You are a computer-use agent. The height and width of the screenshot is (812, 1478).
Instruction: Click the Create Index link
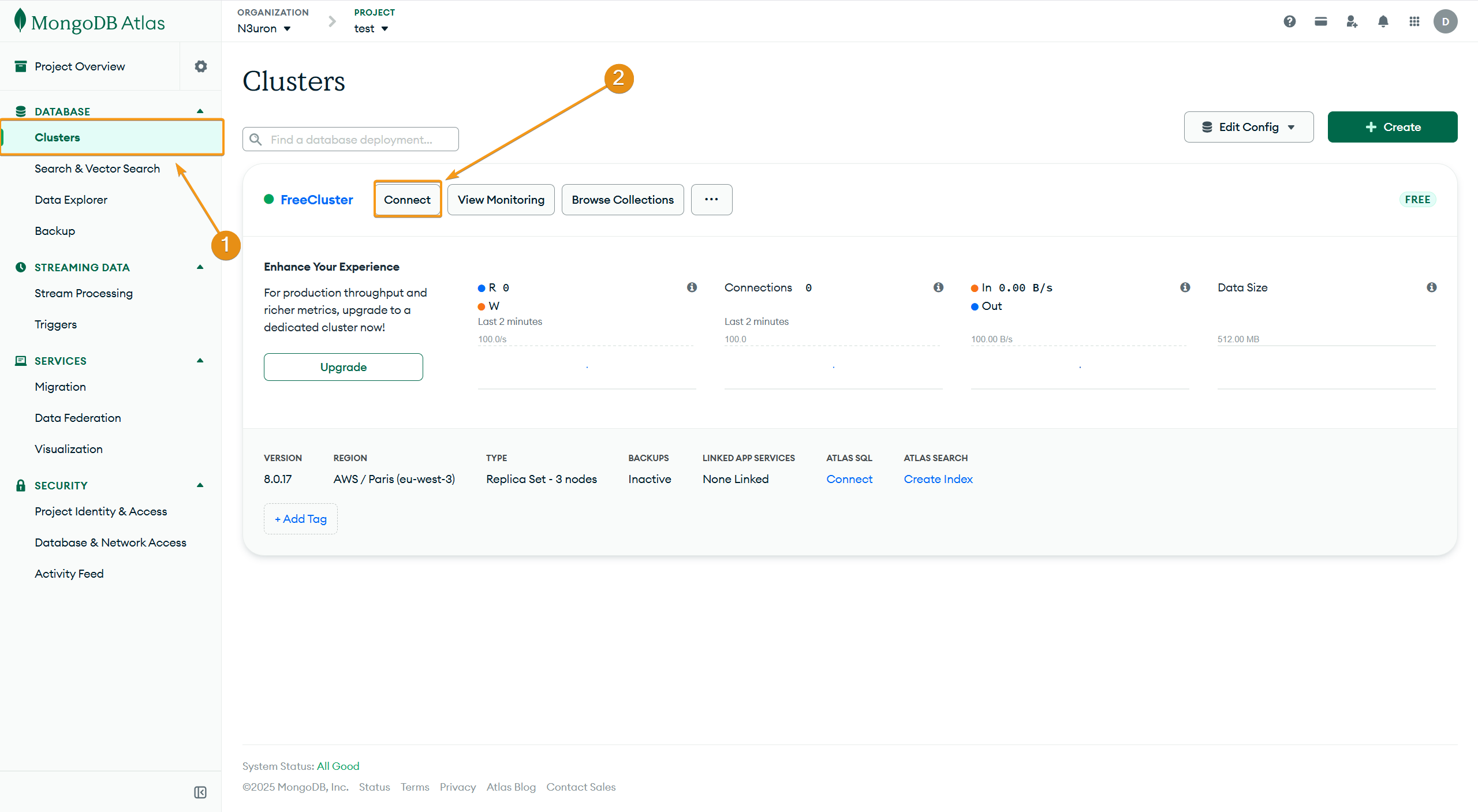click(938, 479)
